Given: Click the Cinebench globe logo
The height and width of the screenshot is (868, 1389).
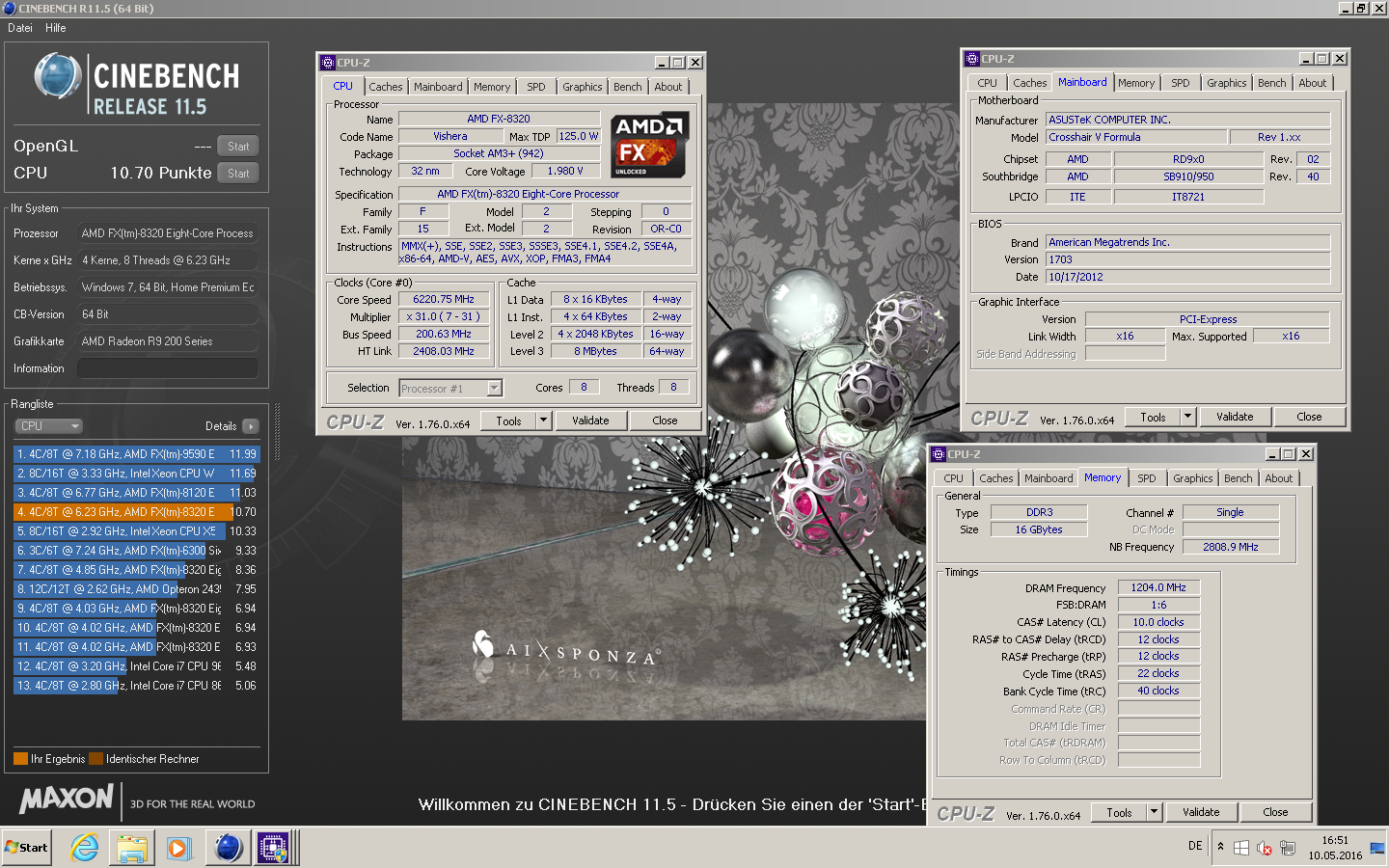Looking at the screenshot, I should point(57,75).
